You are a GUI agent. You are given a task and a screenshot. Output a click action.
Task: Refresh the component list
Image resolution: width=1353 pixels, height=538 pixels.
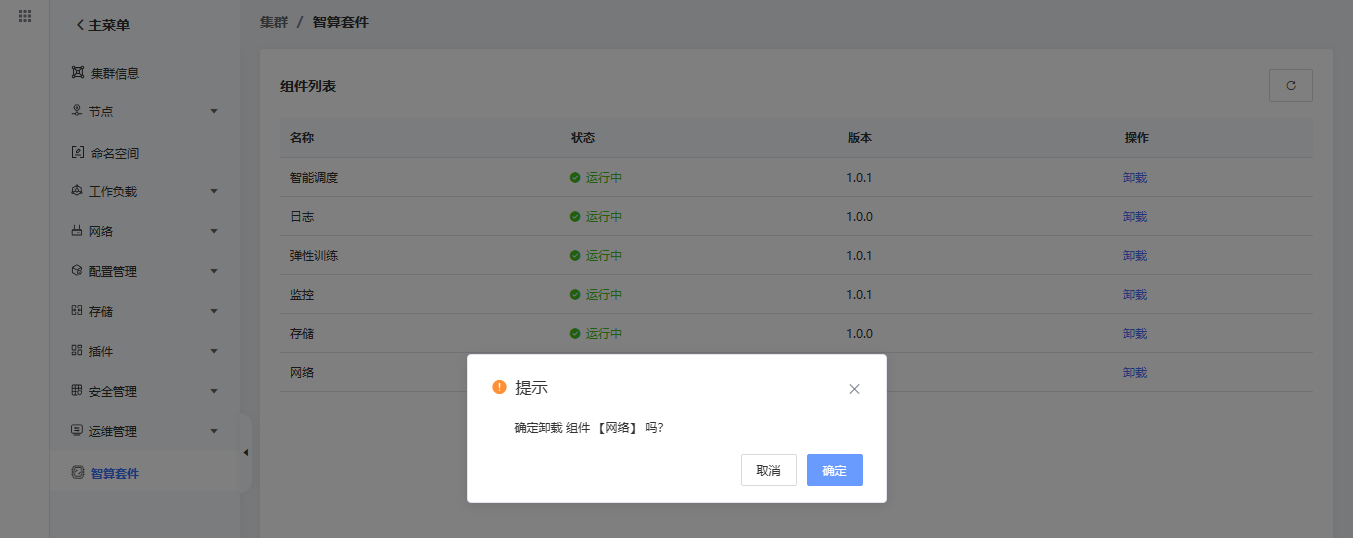1291,86
